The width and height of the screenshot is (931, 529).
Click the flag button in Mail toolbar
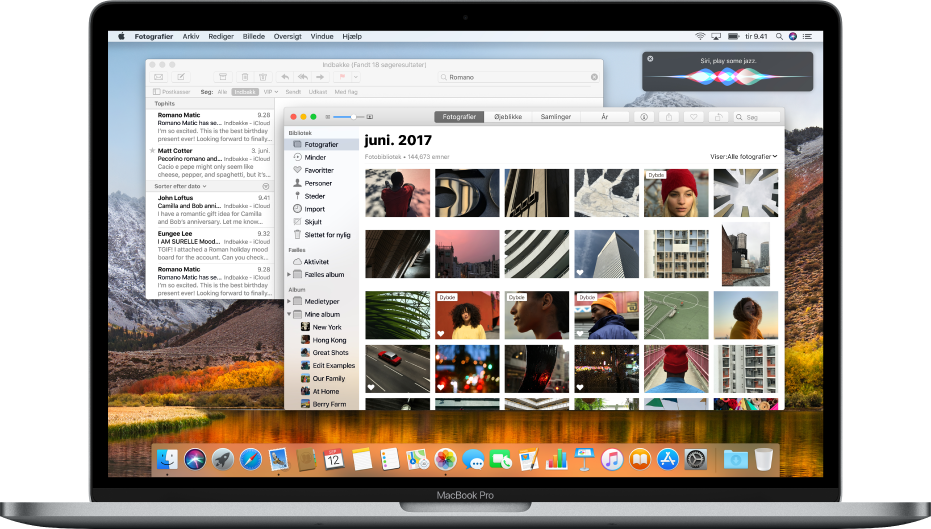pyautogui.click(x=342, y=77)
